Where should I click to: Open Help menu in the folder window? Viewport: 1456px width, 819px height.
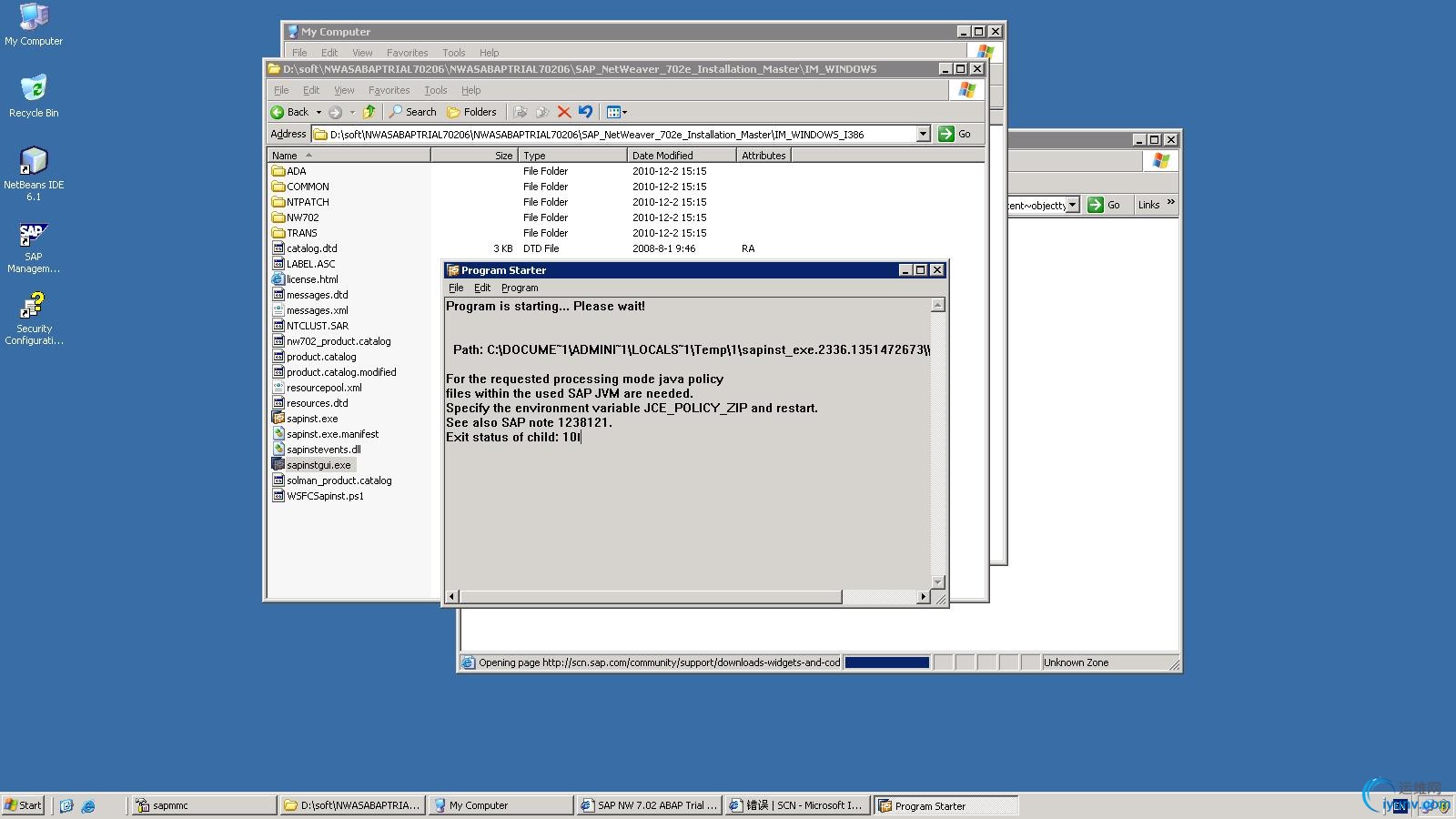coord(470,90)
